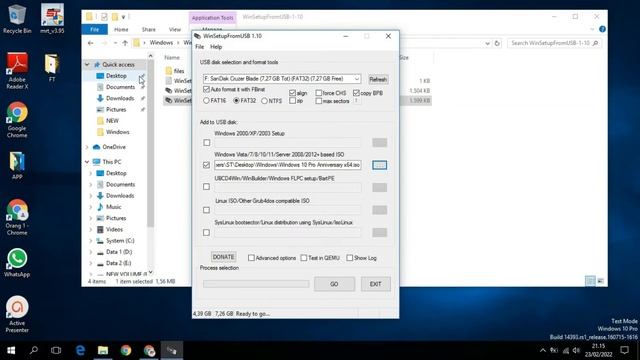Screen dimensions: 640x360
Task: Click the DONATE button
Action: click(x=223, y=257)
